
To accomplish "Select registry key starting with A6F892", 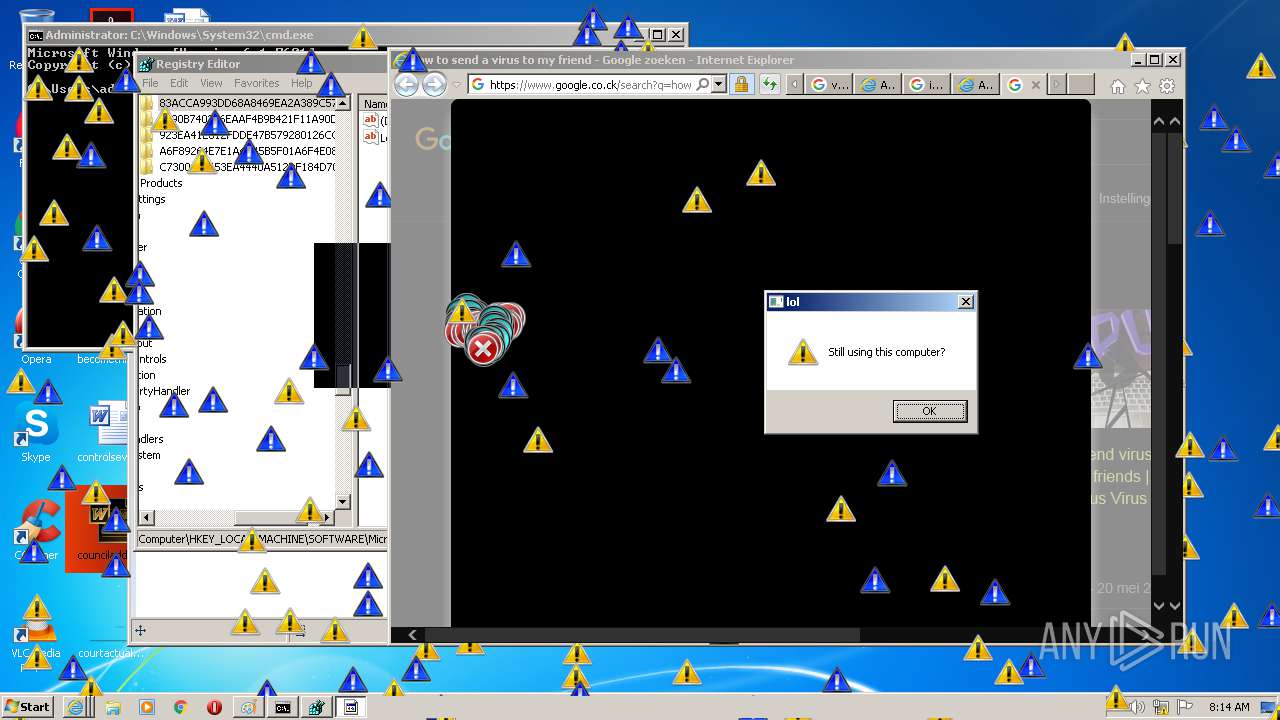I will (247, 151).
